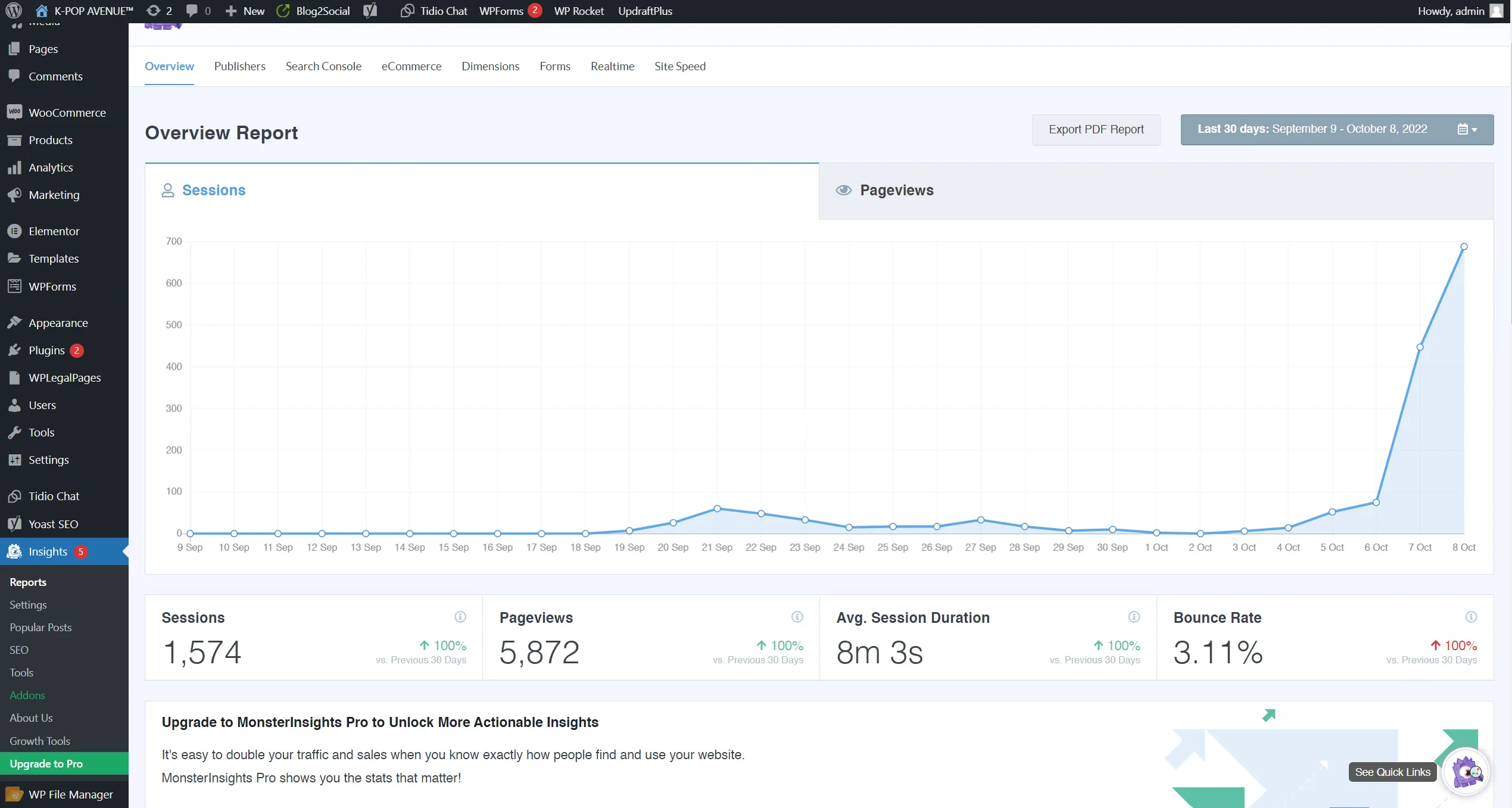Open New content menu in admin bar
The image size is (1512, 808).
pyautogui.click(x=245, y=11)
